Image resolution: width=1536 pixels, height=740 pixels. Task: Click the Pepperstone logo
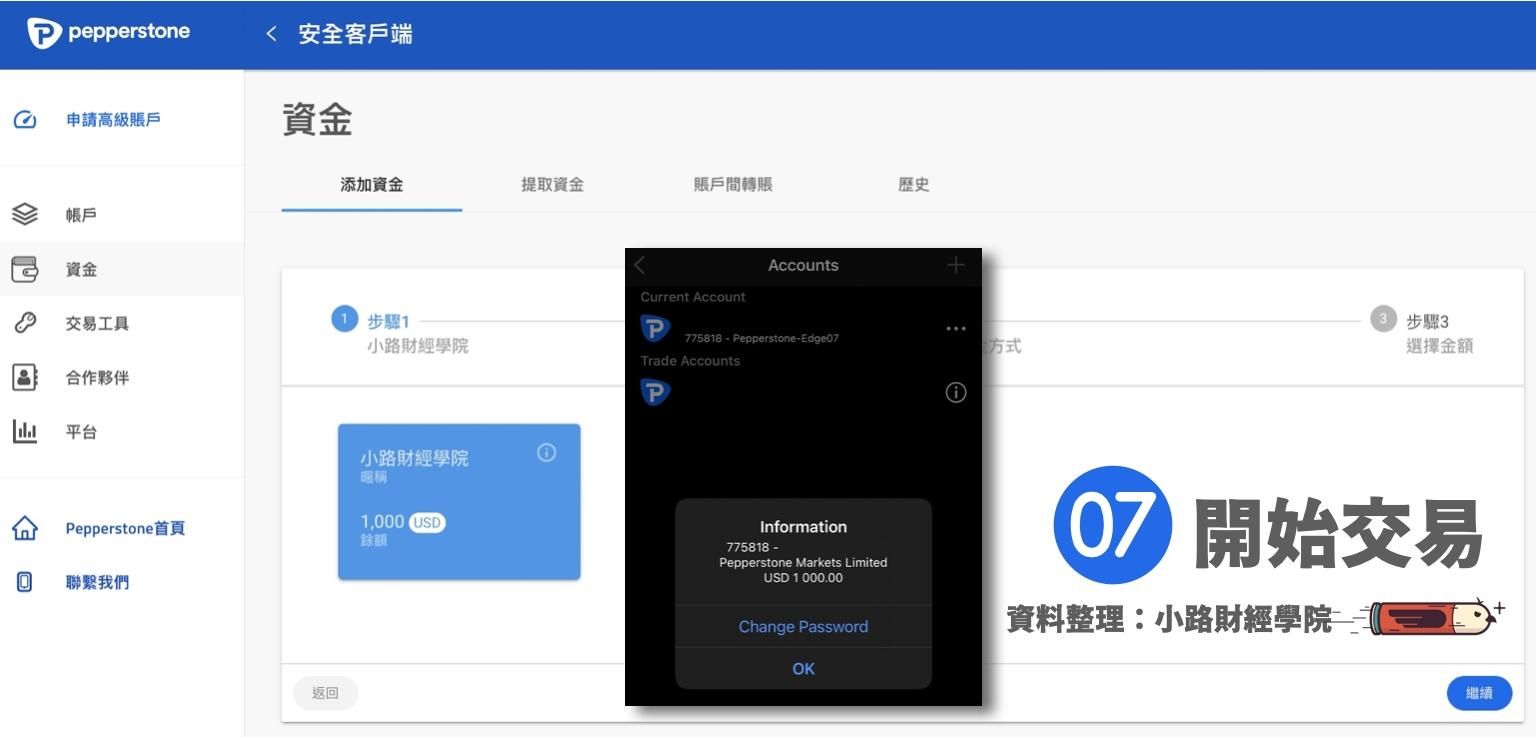click(x=107, y=31)
